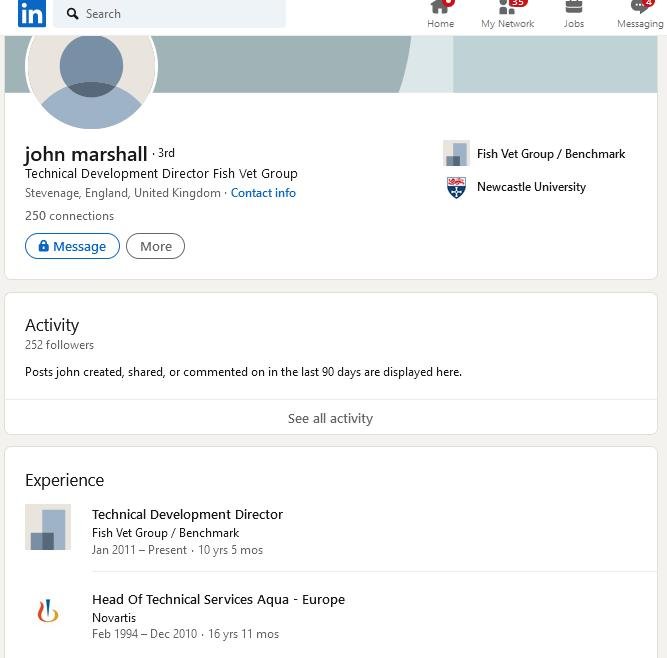Click Fish Vet Group logo in Experience section
The height and width of the screenshot is (658, 667).
point(48,527)
